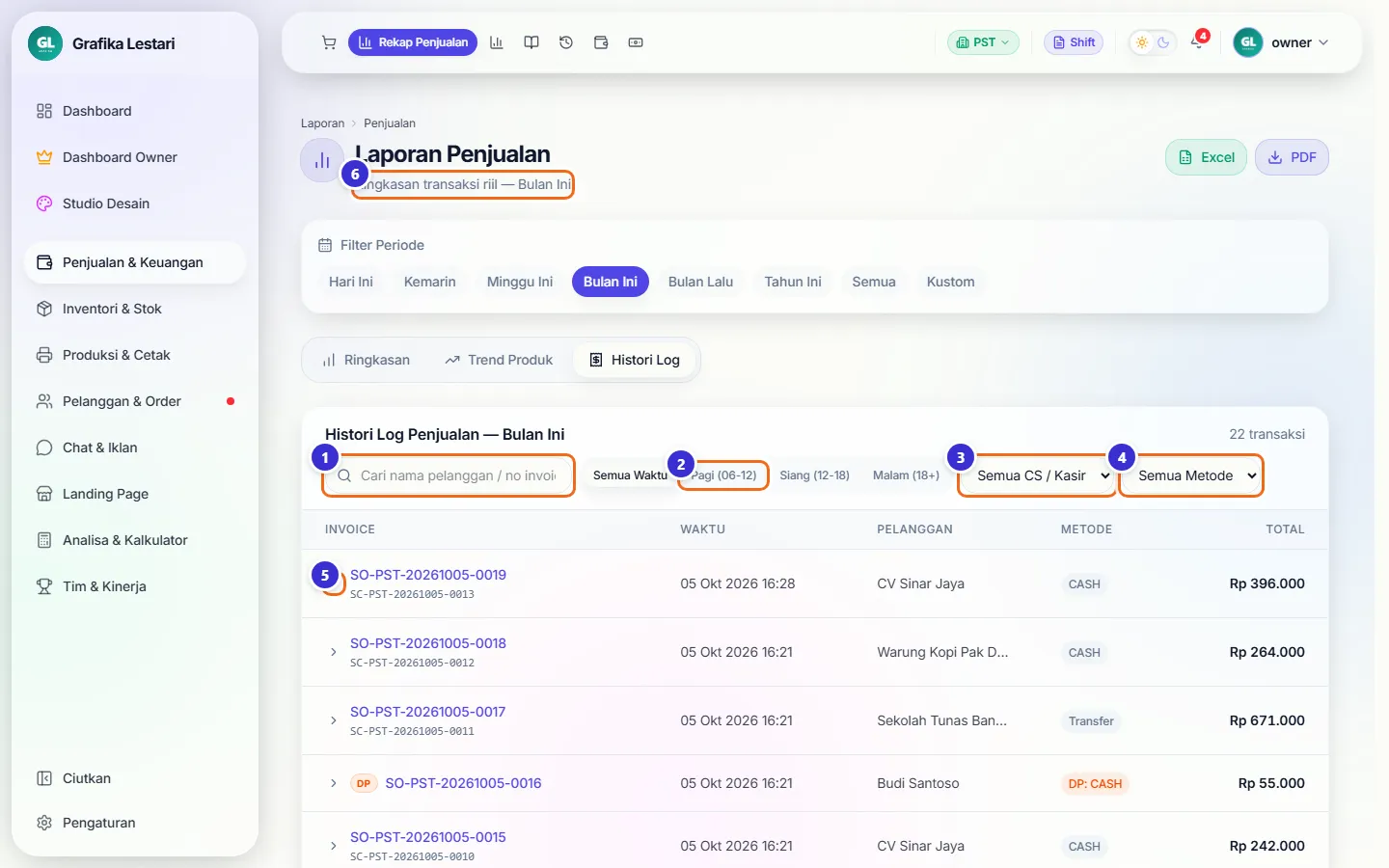Open the Semua CS / Kasir dropdown
Image resolution: width=1389 pixels, height=868 pixels.
coord(1037,475)
